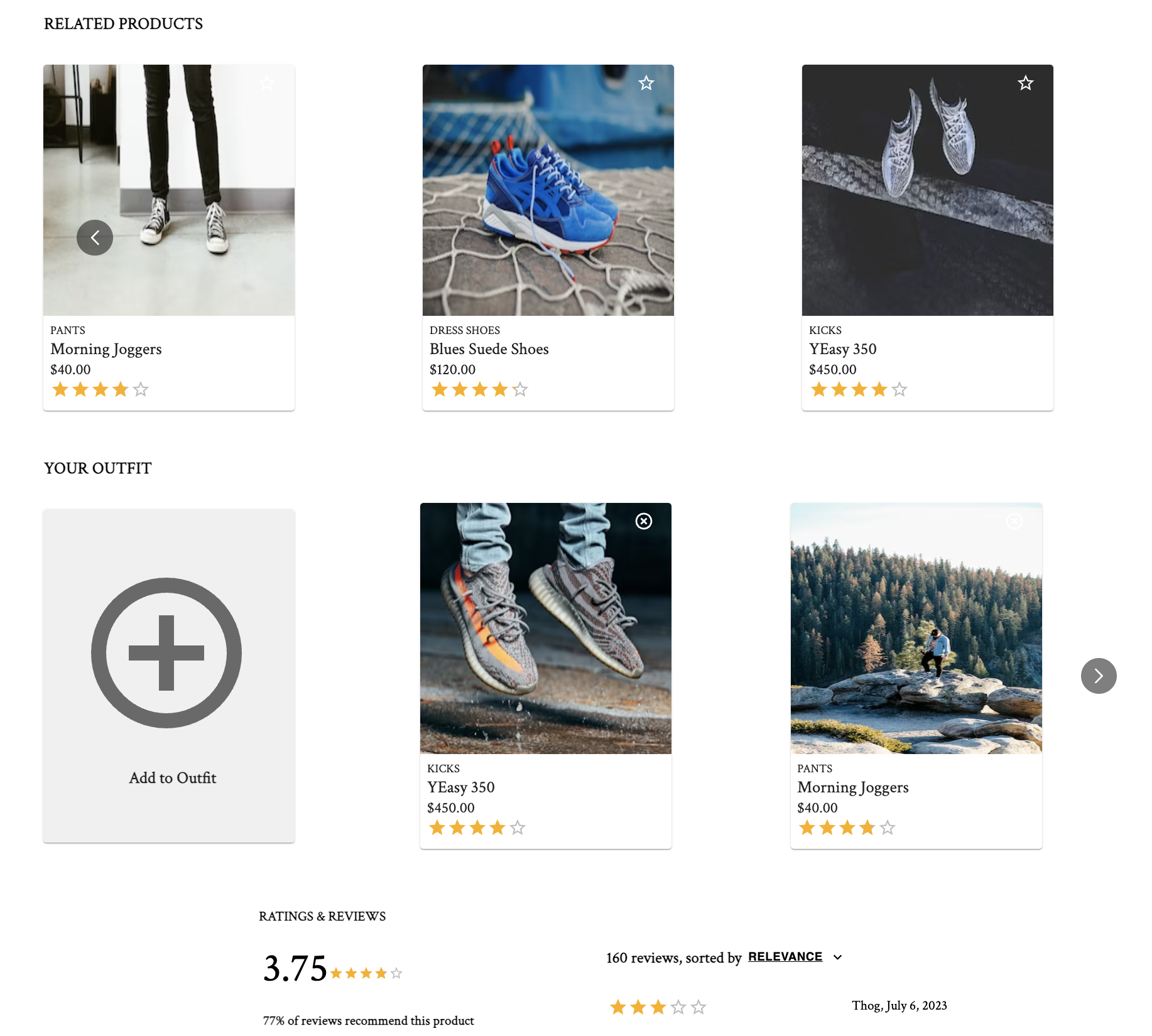This screenshot has height=1036, width=1152.
Task: Remove Morning Joggers from your outfit
Action: (x=1014, y=521)
